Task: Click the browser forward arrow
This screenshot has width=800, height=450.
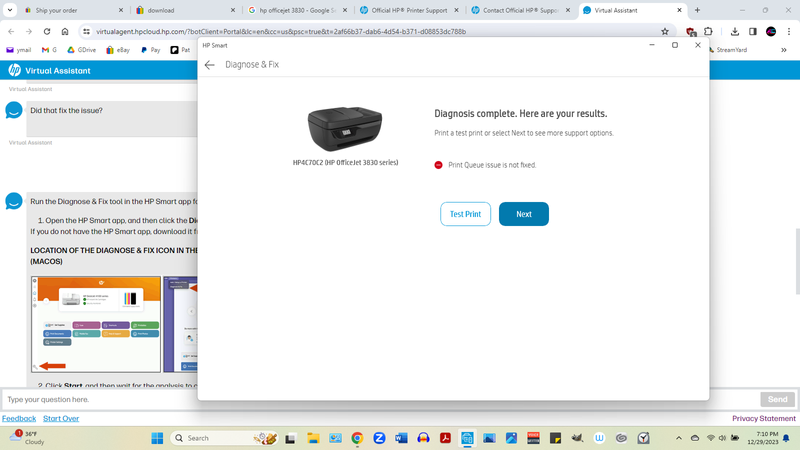Action: pos(29,32)
